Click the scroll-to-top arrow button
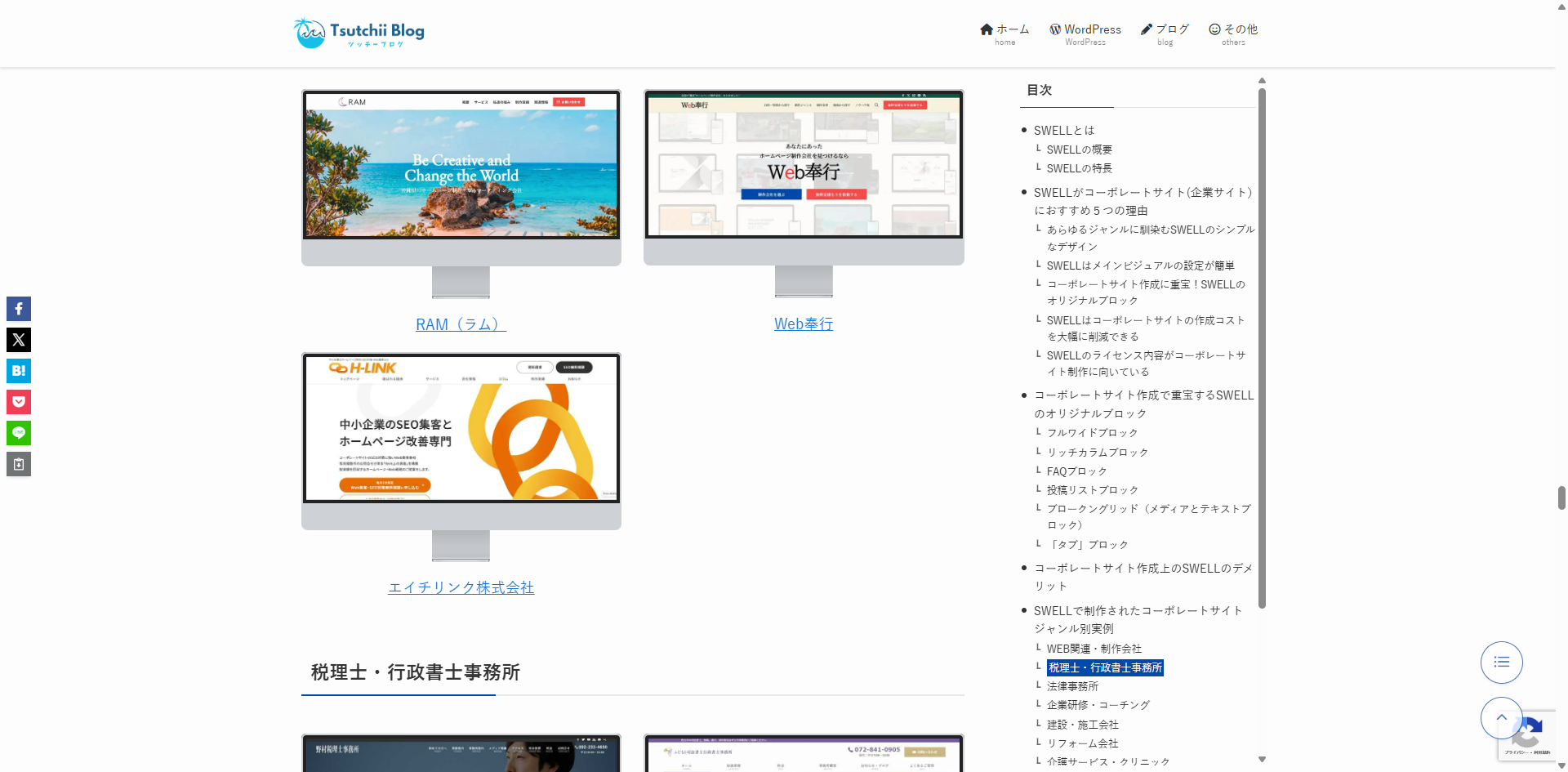 click(1501, 717)
